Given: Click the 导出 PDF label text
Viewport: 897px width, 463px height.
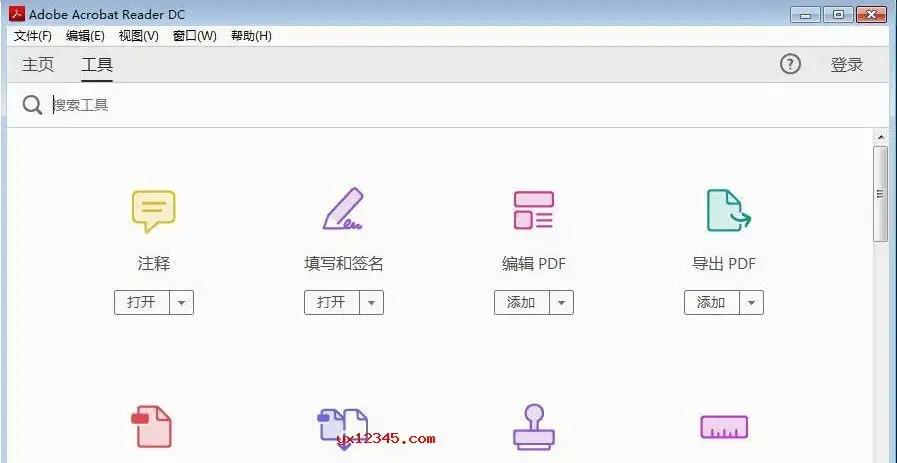Looking at the screenshot, I should pyautogui.click(x=724, y=264).
